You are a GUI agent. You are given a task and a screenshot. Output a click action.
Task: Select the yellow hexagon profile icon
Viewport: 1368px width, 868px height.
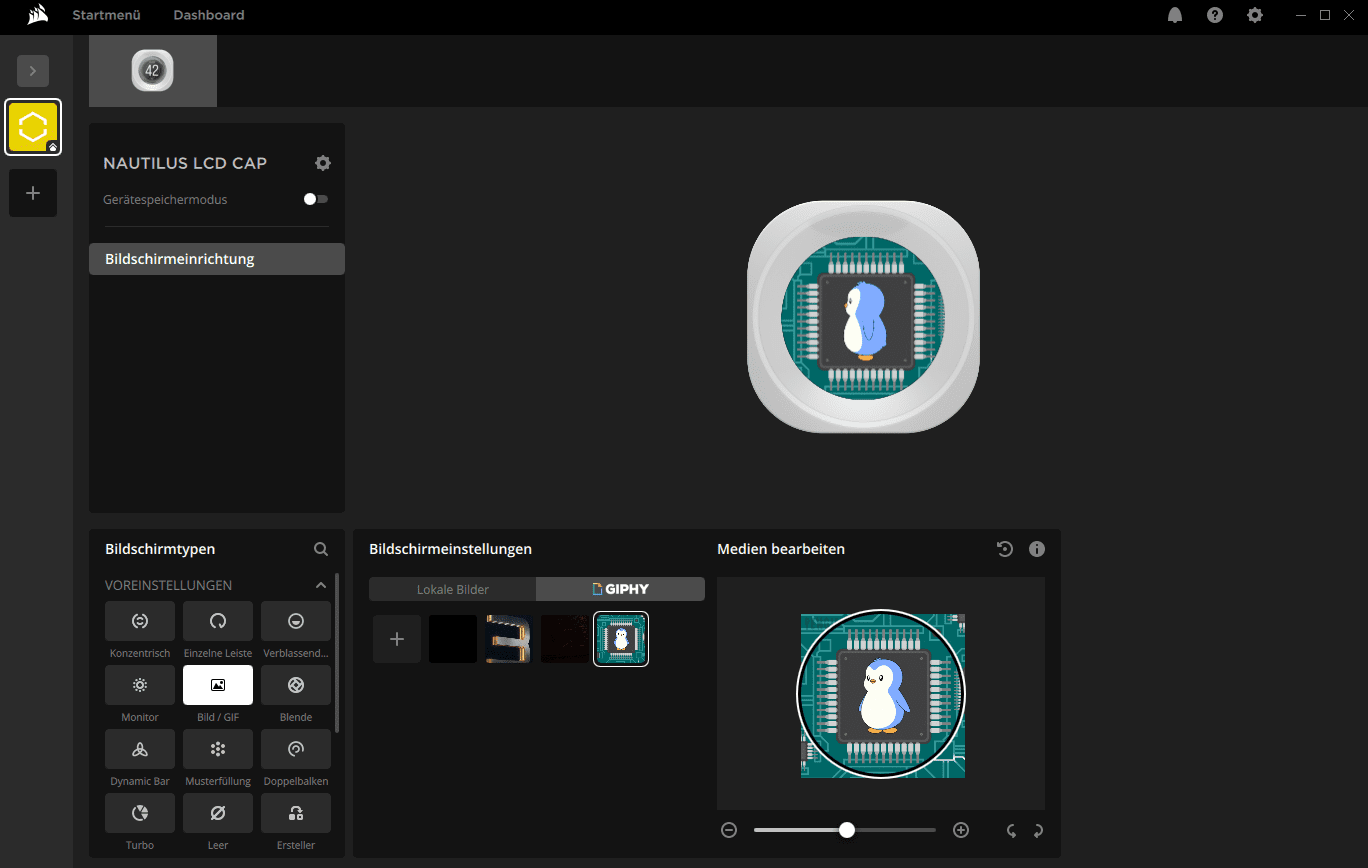pyautogui.click(x=33, y=127)
